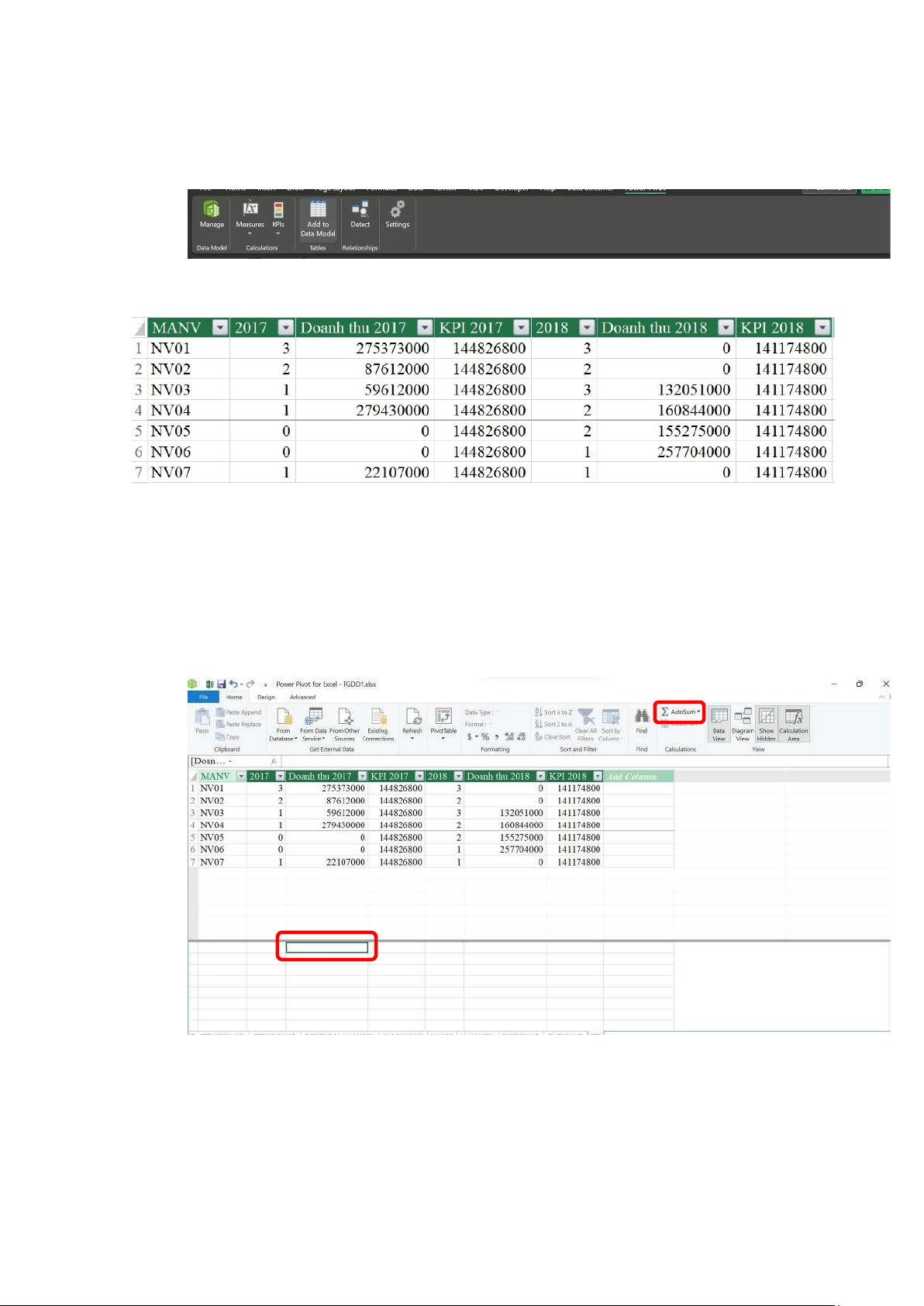Open the Design tab
Screen dimensions: 924x1306
click(x=266, y=697)
